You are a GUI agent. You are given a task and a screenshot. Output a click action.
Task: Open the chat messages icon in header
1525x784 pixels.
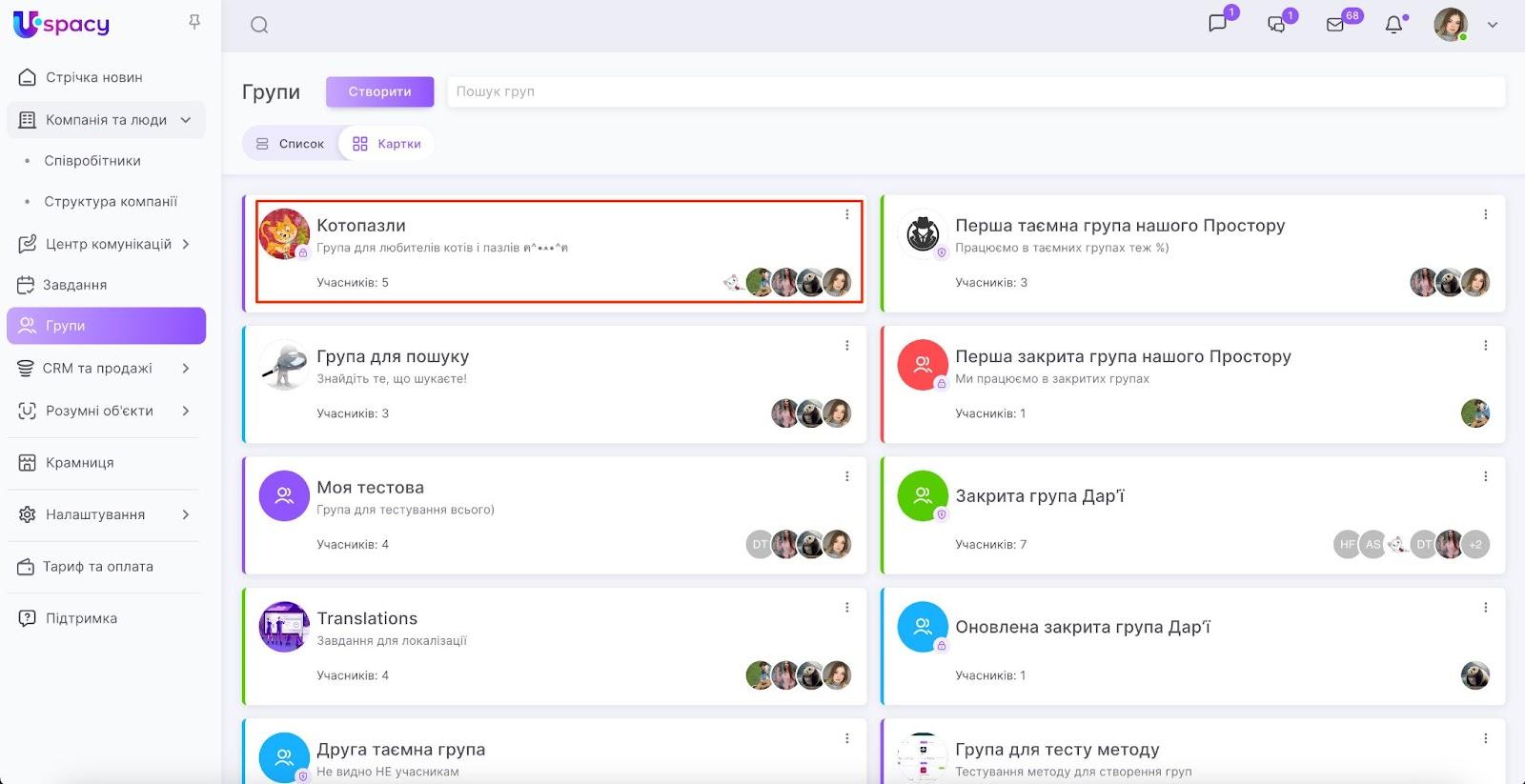(x=1217, y=24)
